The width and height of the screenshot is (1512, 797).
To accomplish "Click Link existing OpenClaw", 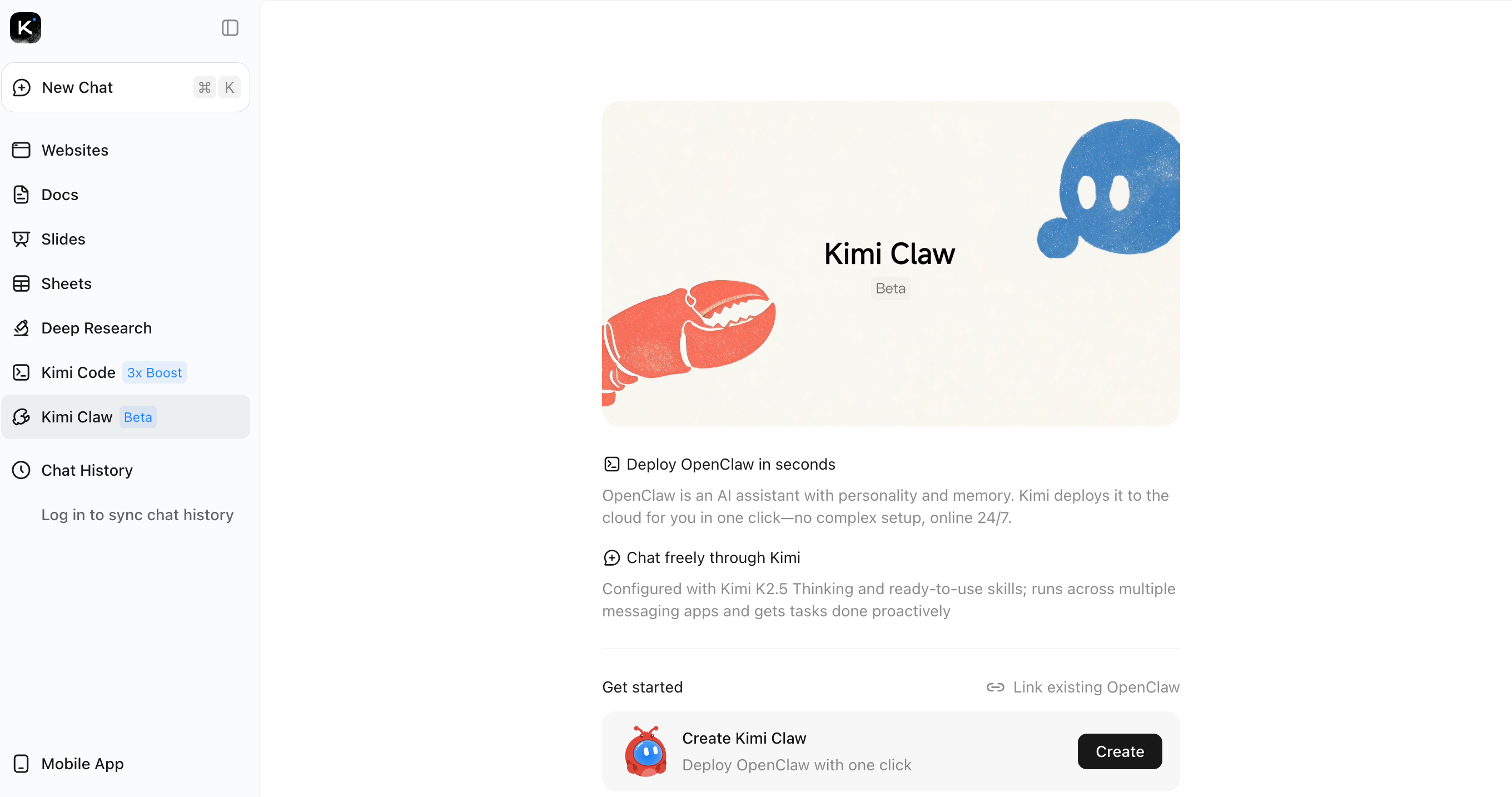I will 1083,688.
